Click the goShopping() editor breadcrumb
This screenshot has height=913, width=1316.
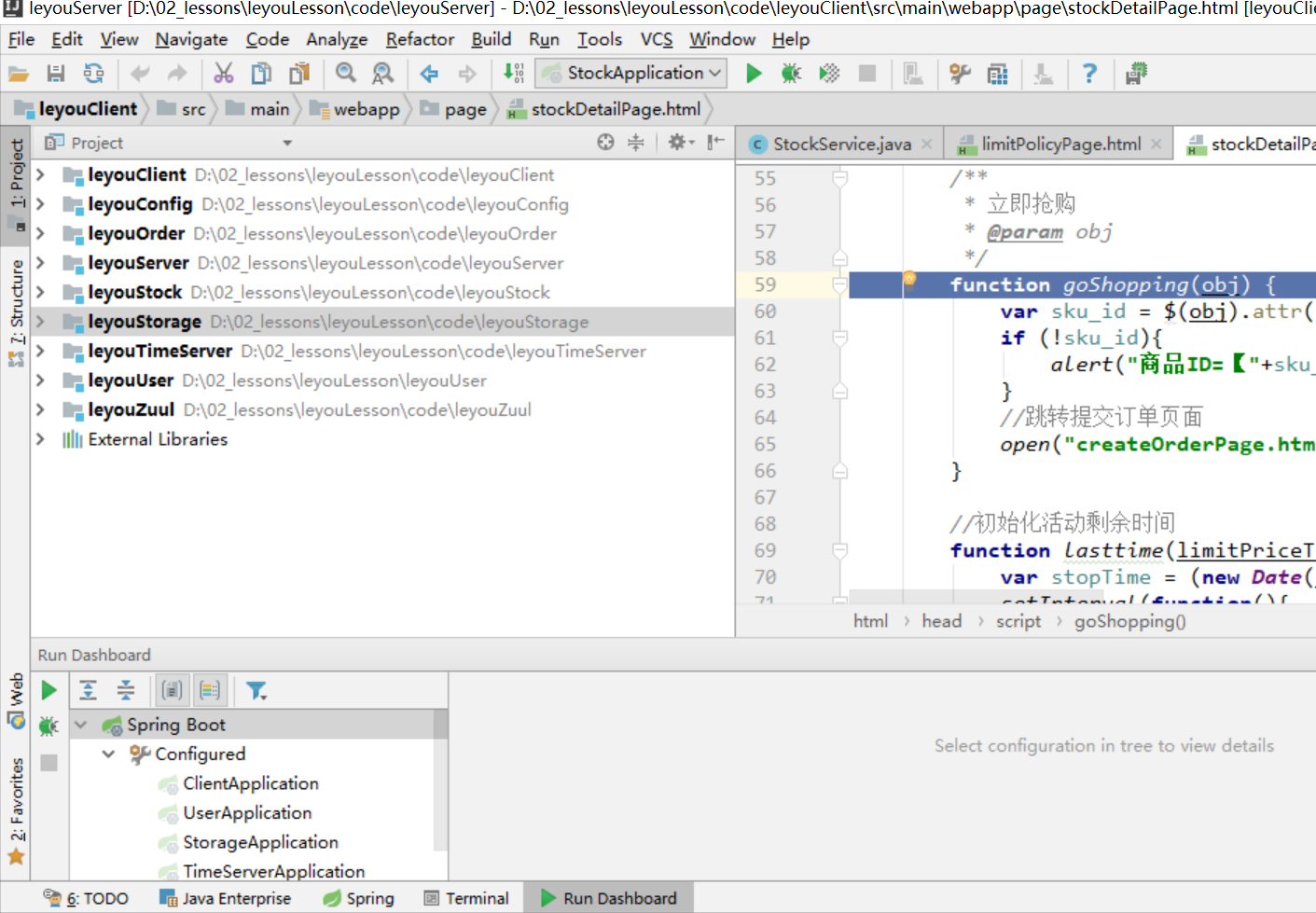1129,621
